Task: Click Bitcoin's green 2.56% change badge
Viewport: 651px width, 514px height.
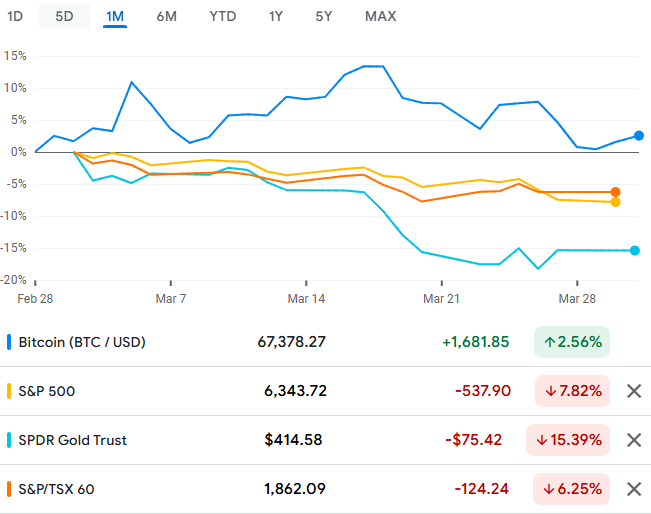Action: pyautogui.click(x=571, y=342)
